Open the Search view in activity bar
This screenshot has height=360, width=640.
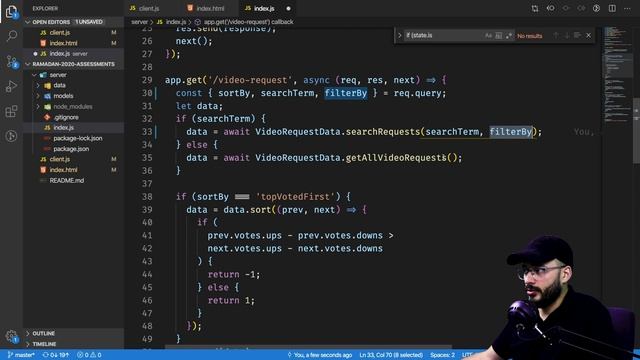pyautogui.click(x=11, y=36)
